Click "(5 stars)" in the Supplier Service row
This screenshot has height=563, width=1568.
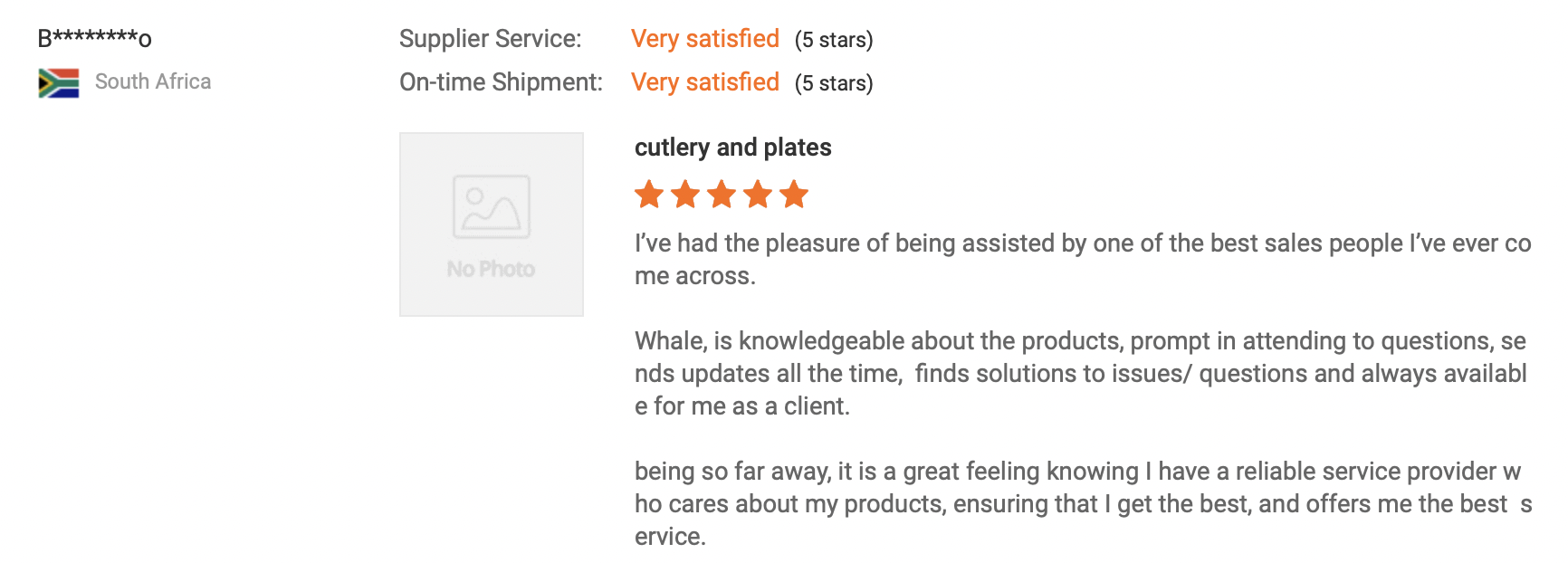pyautogui.click(x=834, y=40)
